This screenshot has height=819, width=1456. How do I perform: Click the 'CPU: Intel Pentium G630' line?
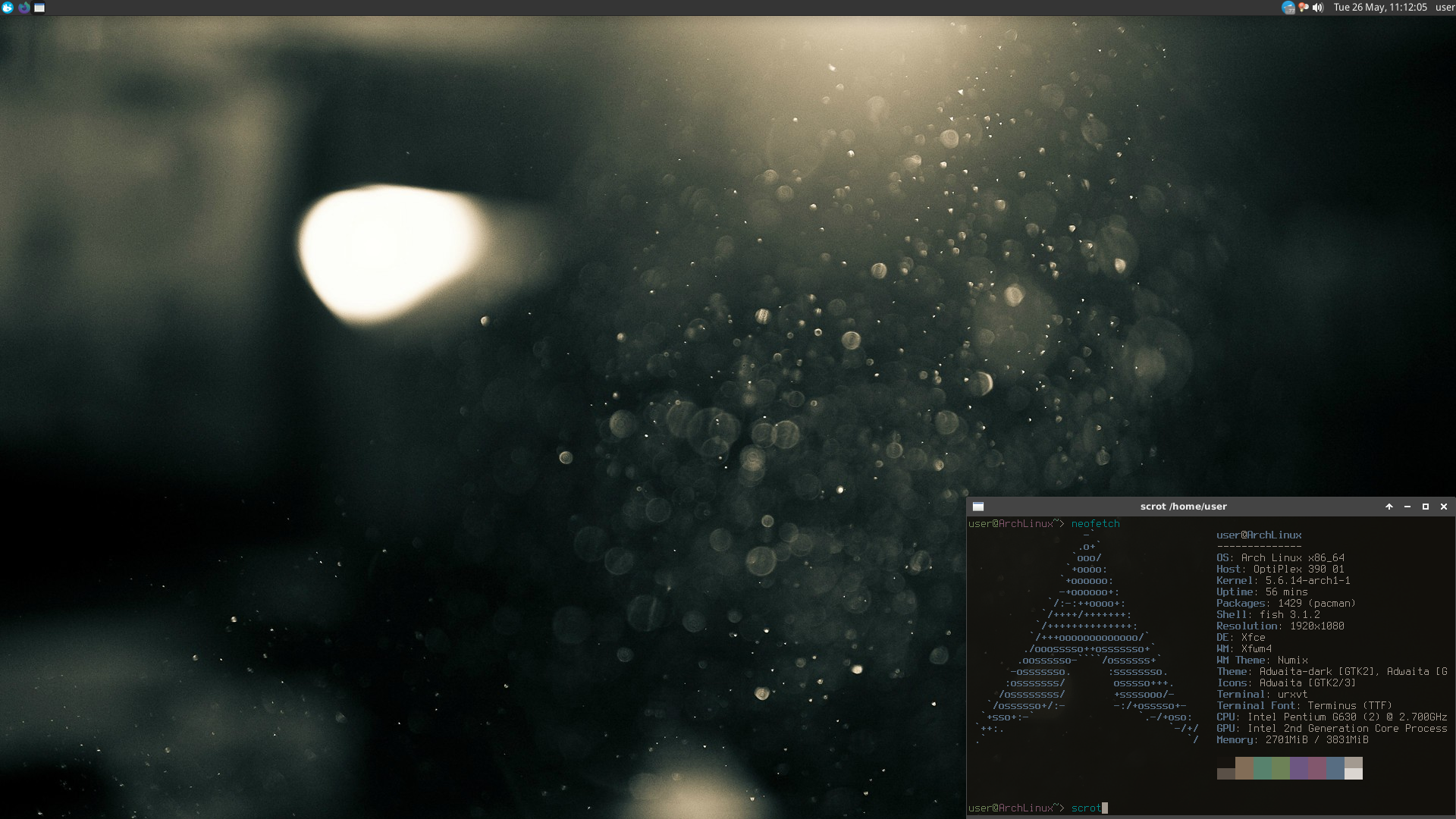tap(1332, 717)
